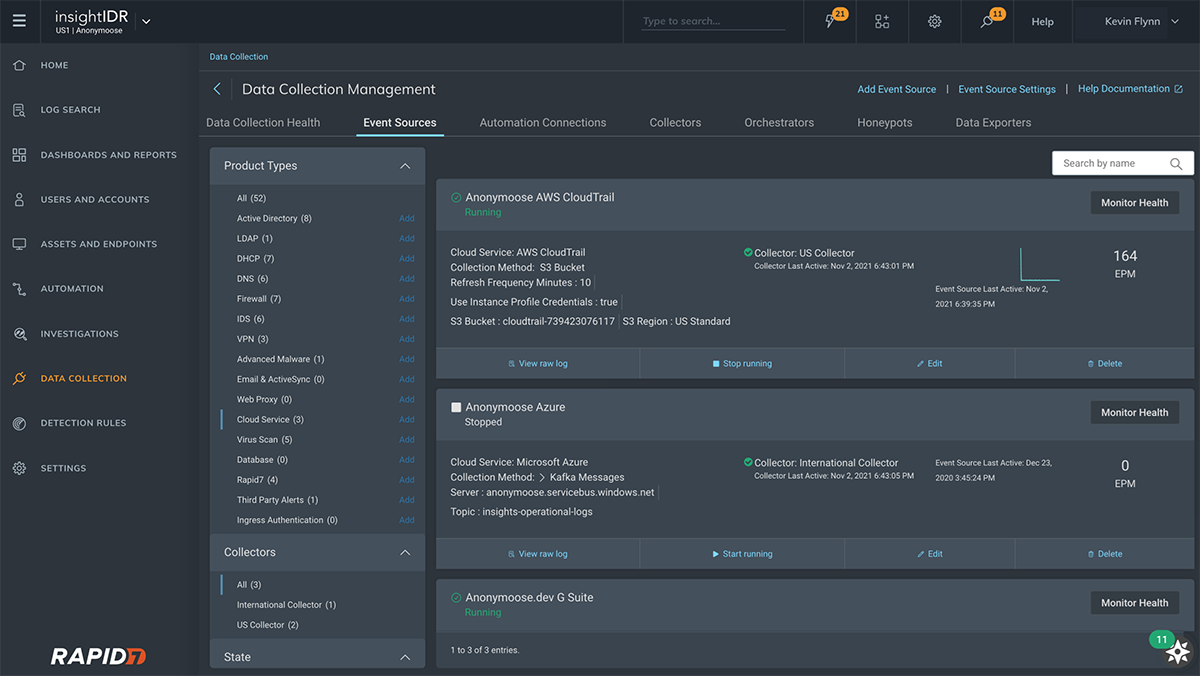Viewport: 1200px width, 676px height.
Task: Collapse the Product Types section
Action: [x=405, y=166]
